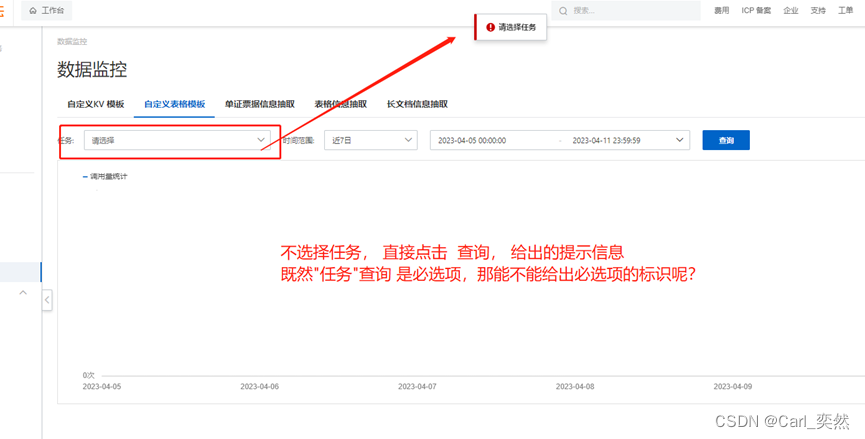Viewport: 865px width, 439px height.
Task: Switch to 单证票据信息抽取 tab
Action: click(x=259, y=104)
